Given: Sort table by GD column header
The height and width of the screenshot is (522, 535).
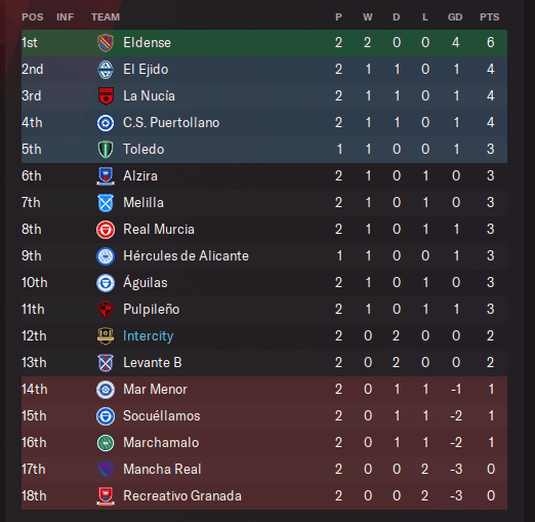Looking at the screenshot, I should [x=455, y=17].
